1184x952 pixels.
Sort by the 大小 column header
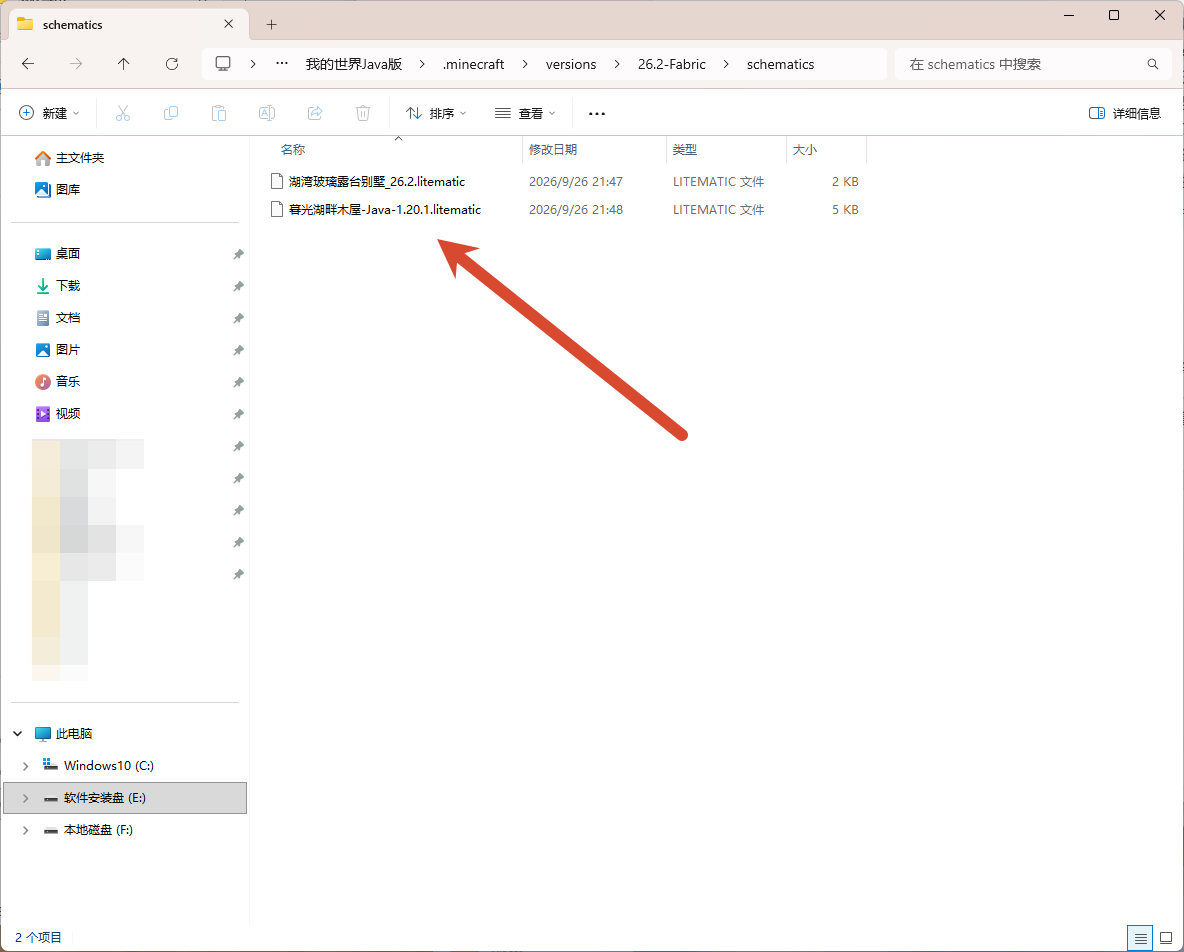click(805, 149)
